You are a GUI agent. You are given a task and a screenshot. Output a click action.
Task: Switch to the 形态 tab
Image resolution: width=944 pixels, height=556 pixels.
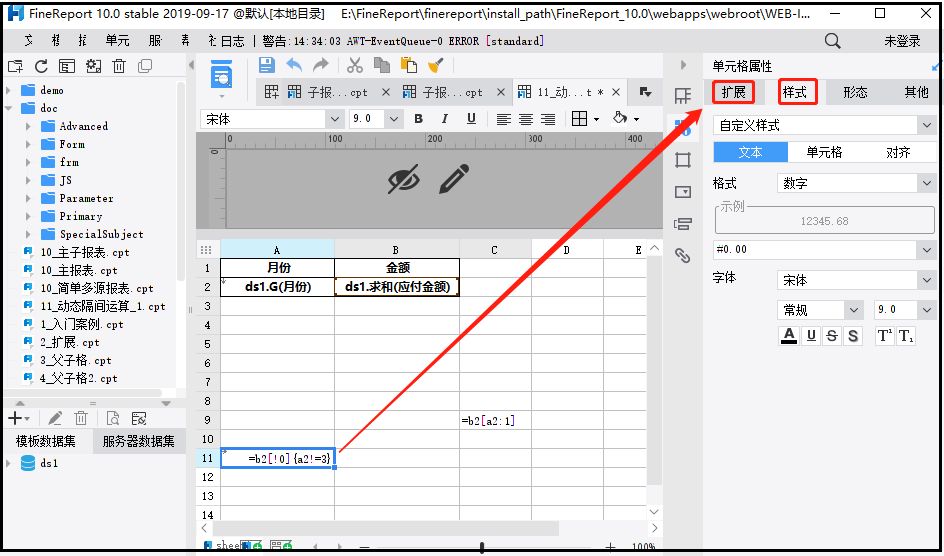[855, 92]
